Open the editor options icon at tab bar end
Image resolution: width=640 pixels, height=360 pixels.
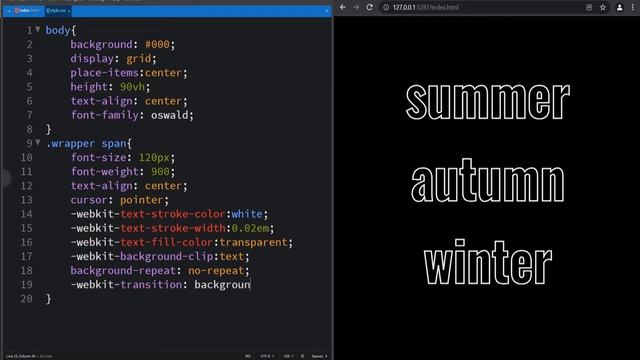(x=327, y=11)
